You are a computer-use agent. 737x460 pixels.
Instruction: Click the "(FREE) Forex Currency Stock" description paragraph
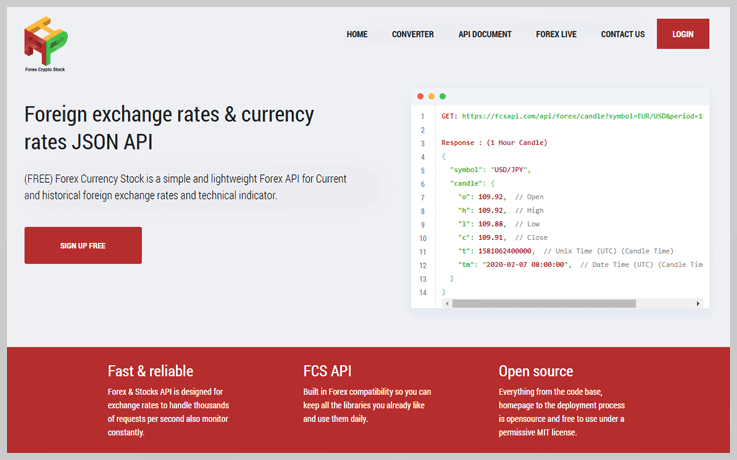pyautogui.click(x=186, y=187)
